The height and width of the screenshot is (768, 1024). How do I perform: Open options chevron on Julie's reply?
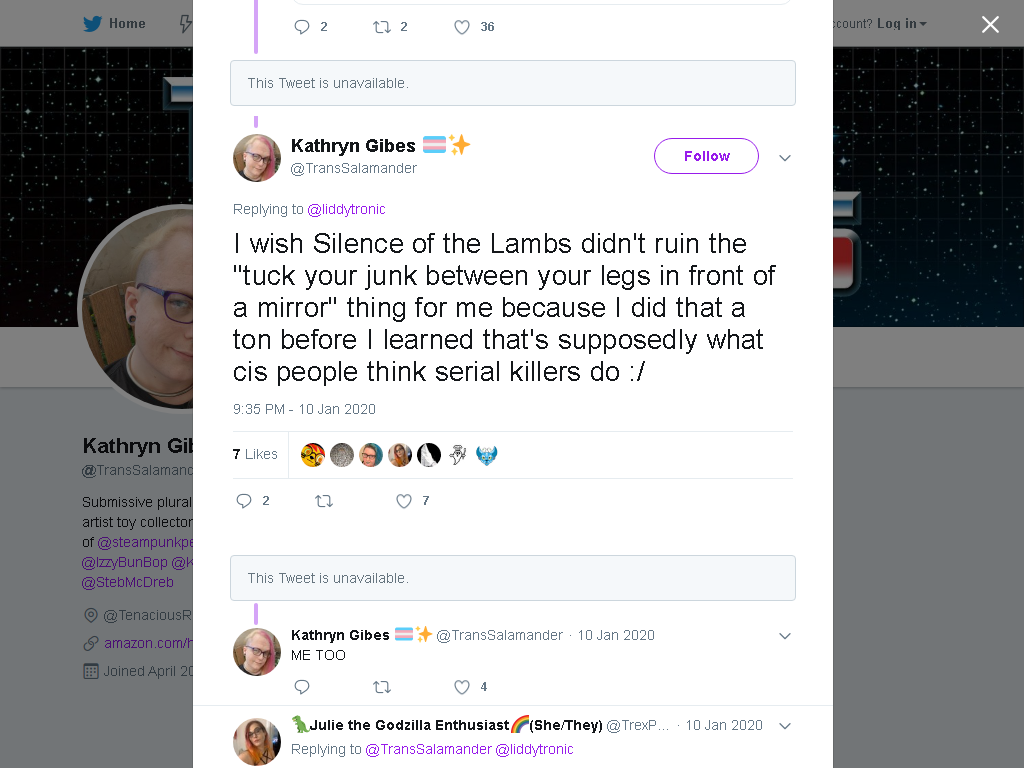click(785, 726)
